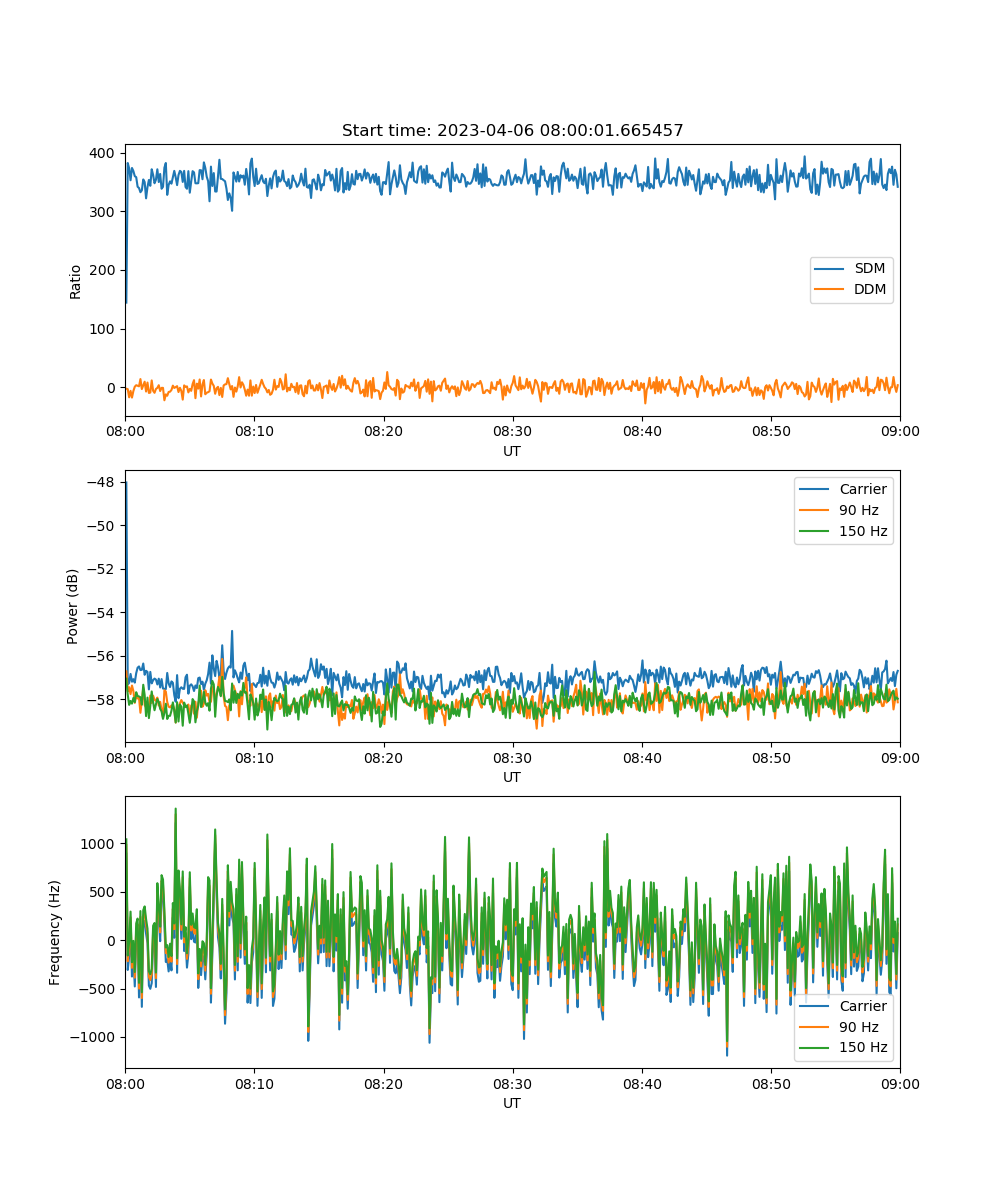Click the −52 tick on Power axis

(x=103, y=569)
